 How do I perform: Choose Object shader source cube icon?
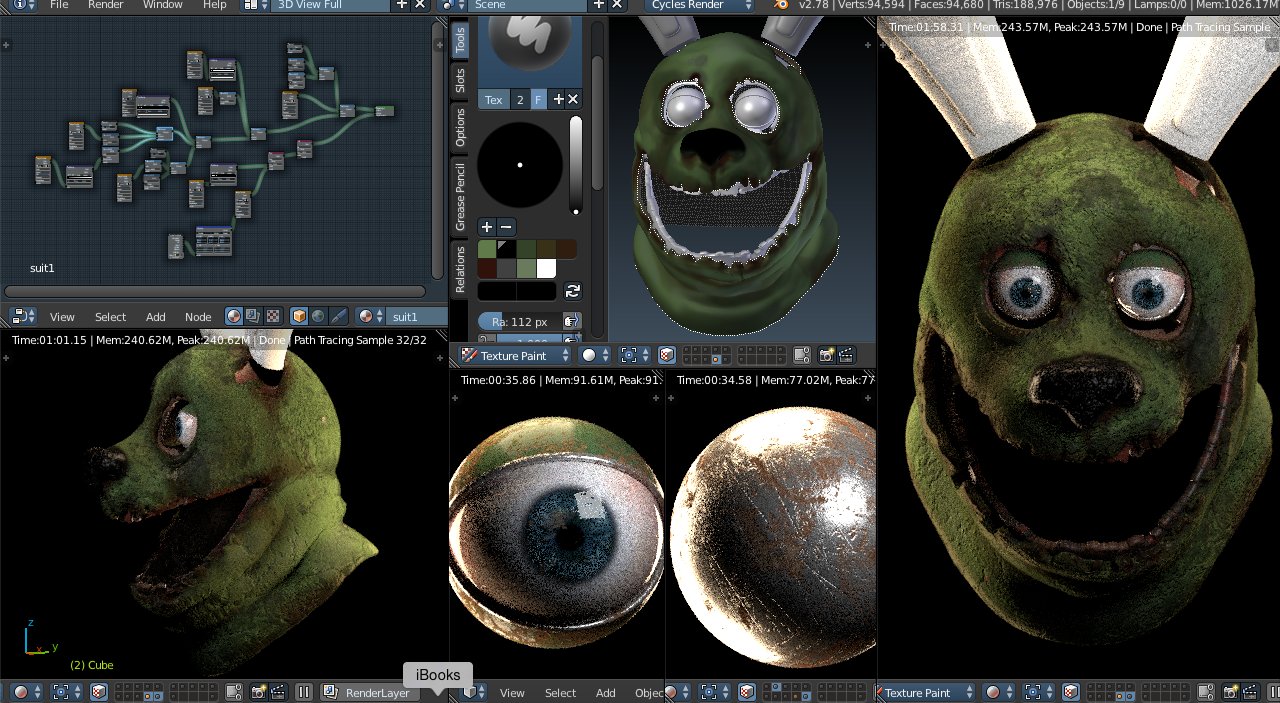click(299, 316)
